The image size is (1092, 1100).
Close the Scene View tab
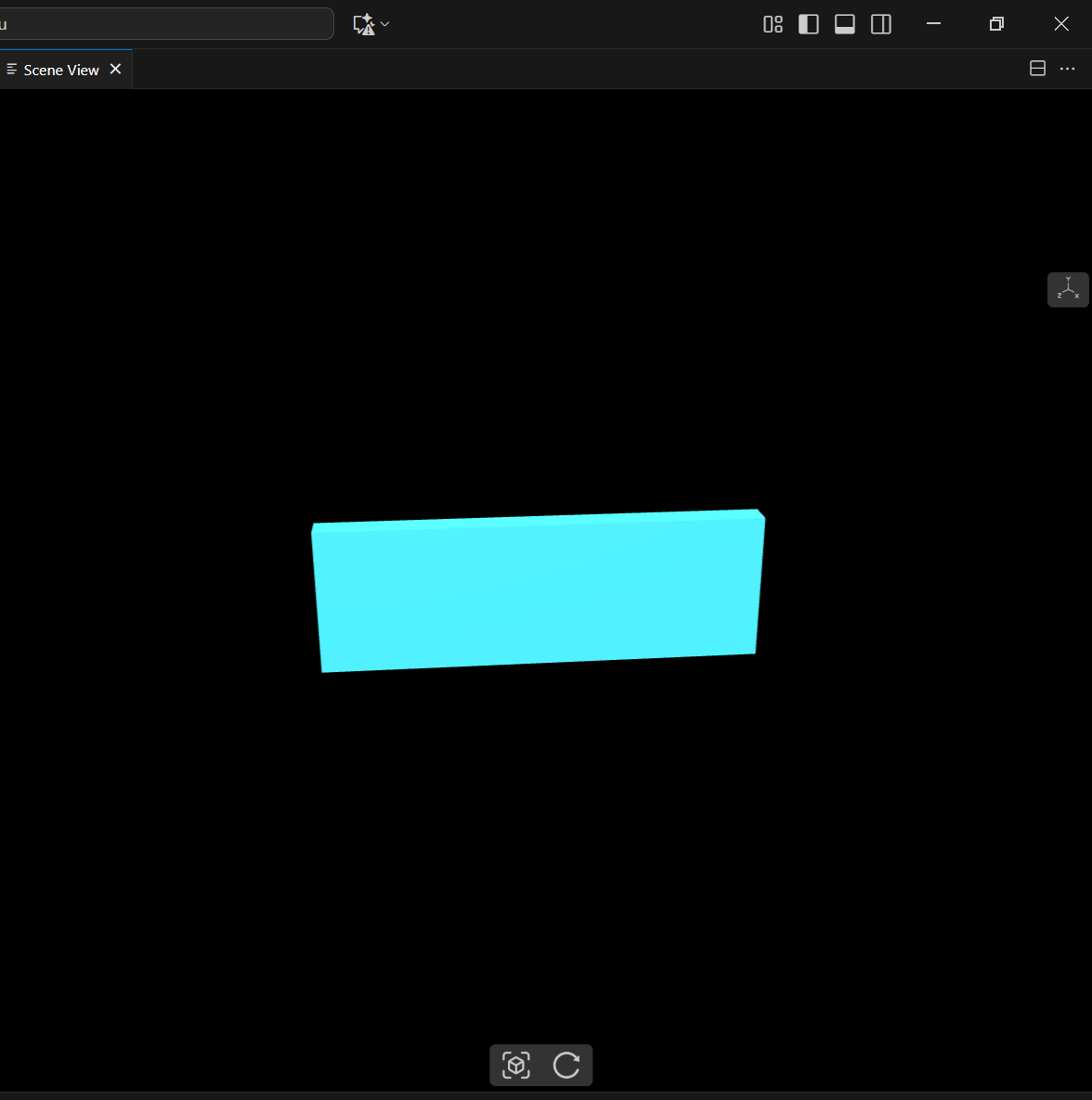[x=116, y=69]
